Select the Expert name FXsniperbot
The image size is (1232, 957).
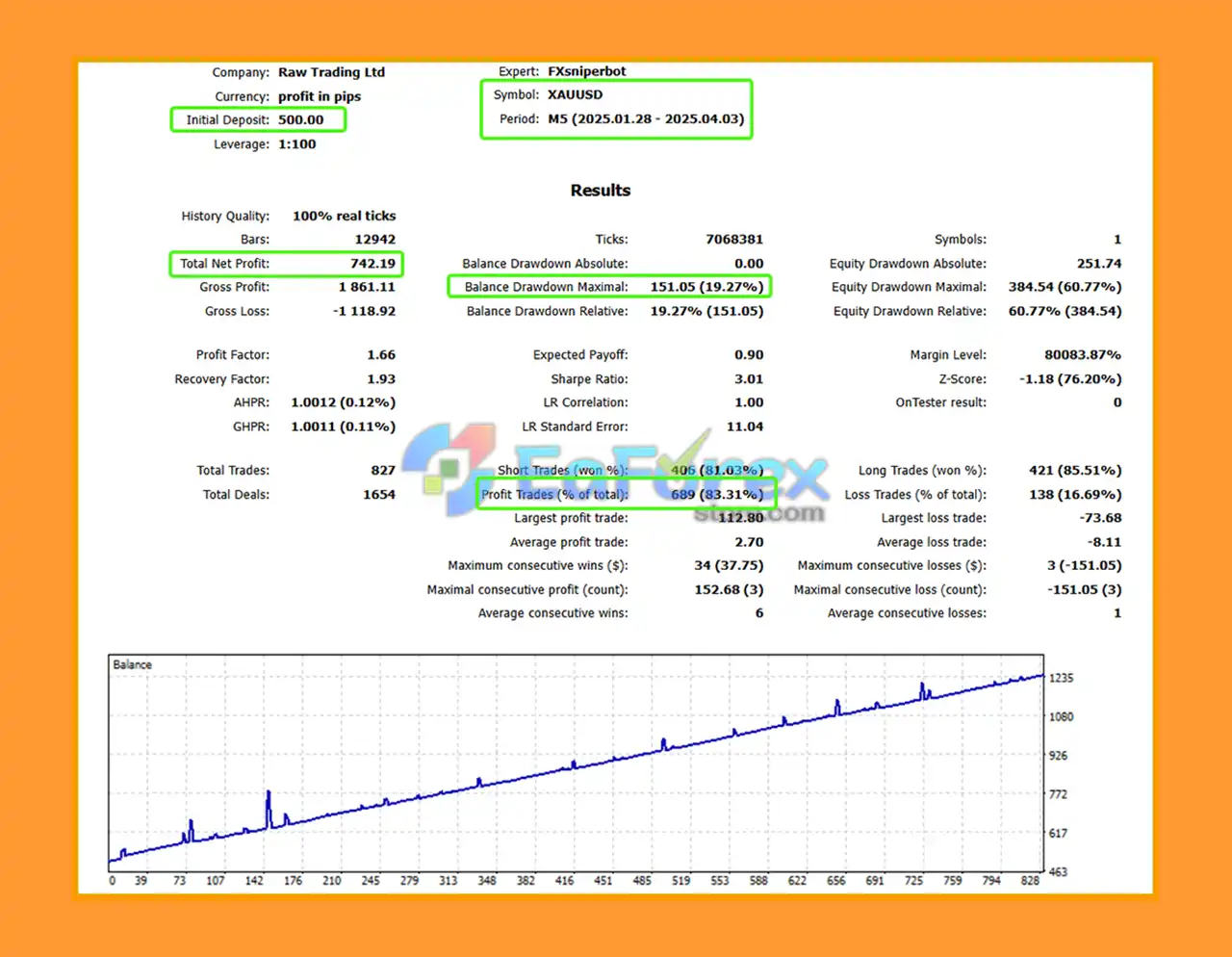(587, 71)
